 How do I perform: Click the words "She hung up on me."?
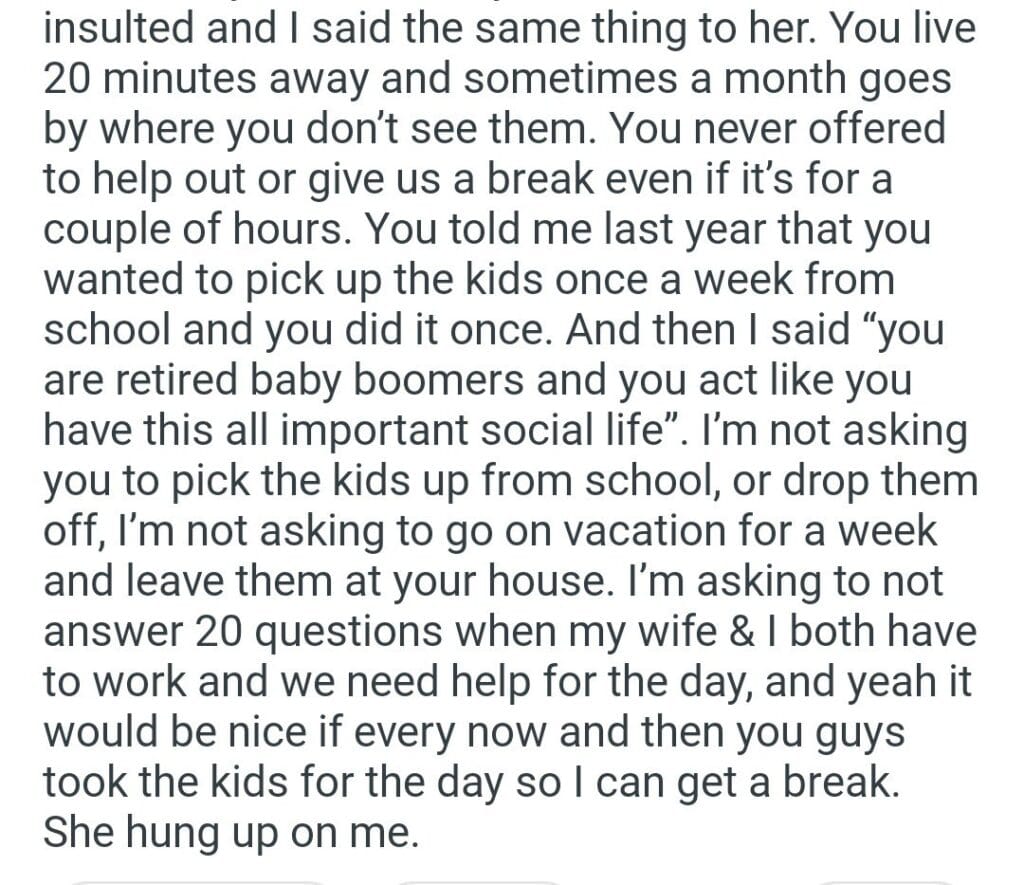(229, 831)
